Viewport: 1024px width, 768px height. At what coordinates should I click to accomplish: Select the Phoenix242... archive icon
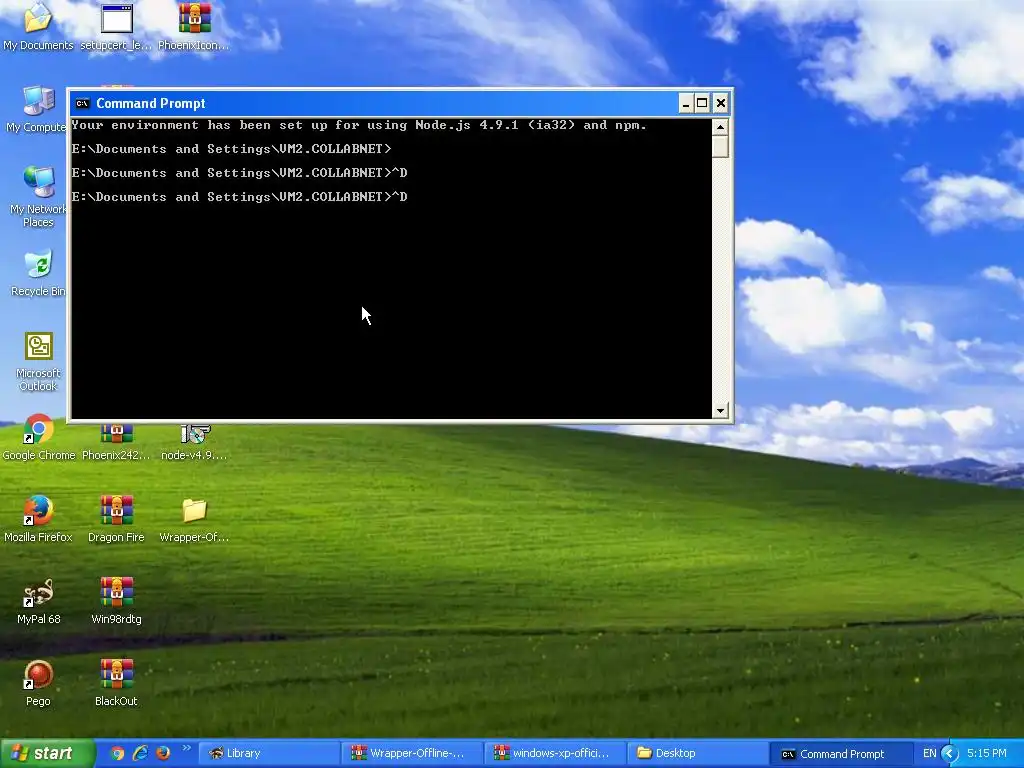116,442
